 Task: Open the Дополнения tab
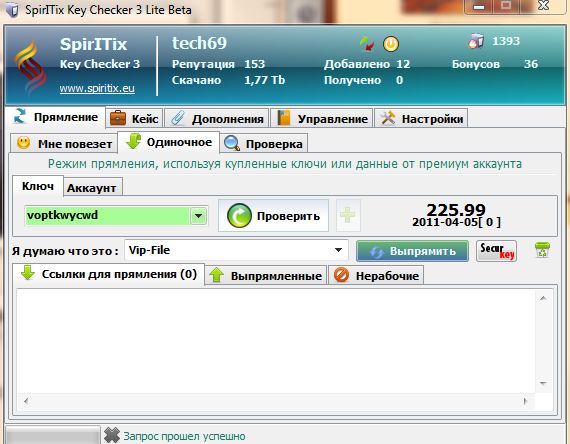point(217,119)
